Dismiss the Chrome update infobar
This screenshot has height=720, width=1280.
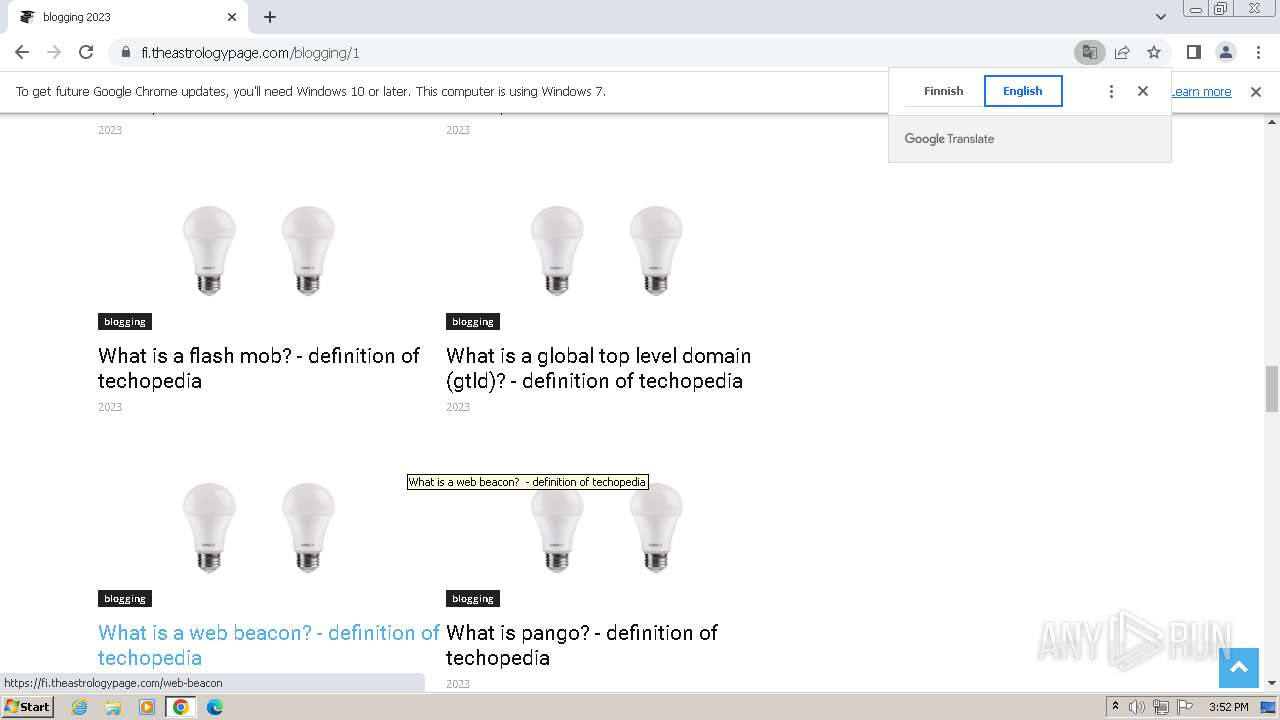pyautogui.click(x=1256, y=91)
